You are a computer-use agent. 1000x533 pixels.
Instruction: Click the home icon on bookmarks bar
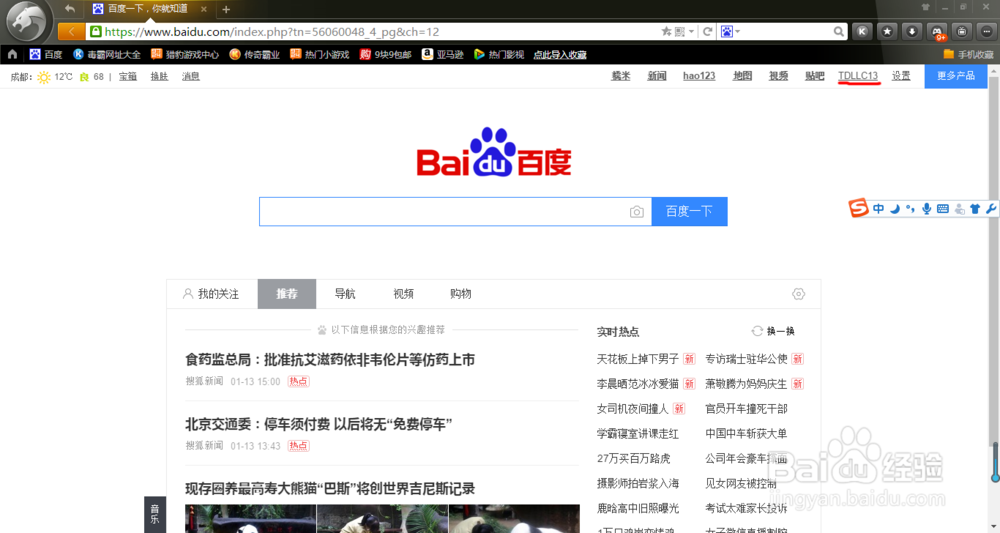12,55
